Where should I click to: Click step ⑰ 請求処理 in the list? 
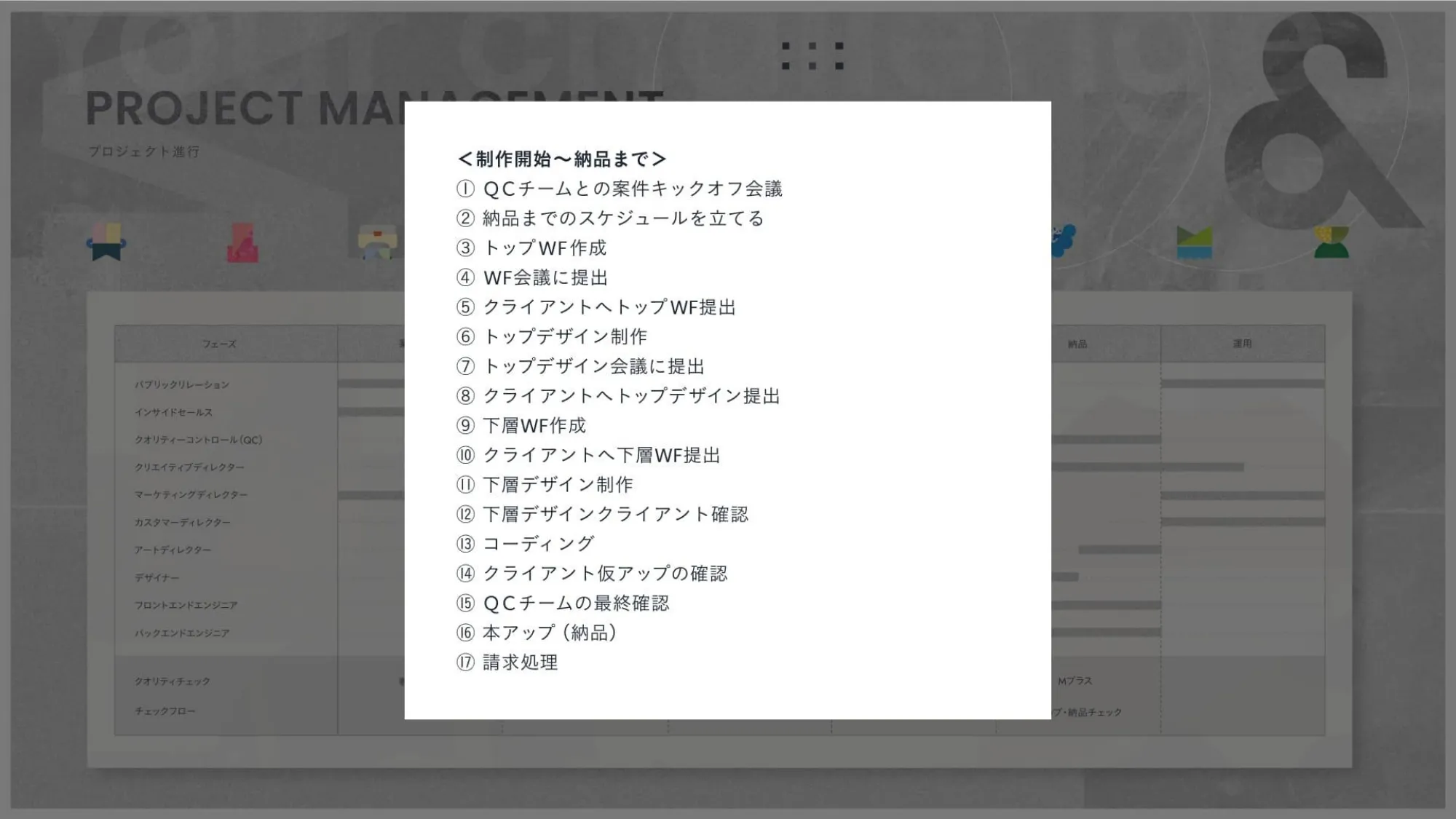click(x=507, y=662)
